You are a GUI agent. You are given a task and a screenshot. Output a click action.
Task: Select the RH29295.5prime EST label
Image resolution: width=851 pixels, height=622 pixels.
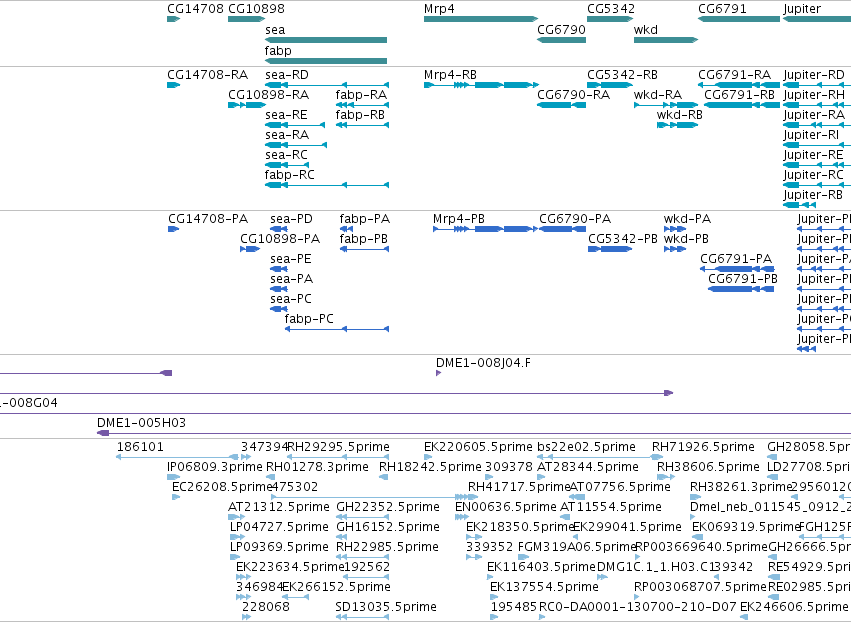[338, 447]
